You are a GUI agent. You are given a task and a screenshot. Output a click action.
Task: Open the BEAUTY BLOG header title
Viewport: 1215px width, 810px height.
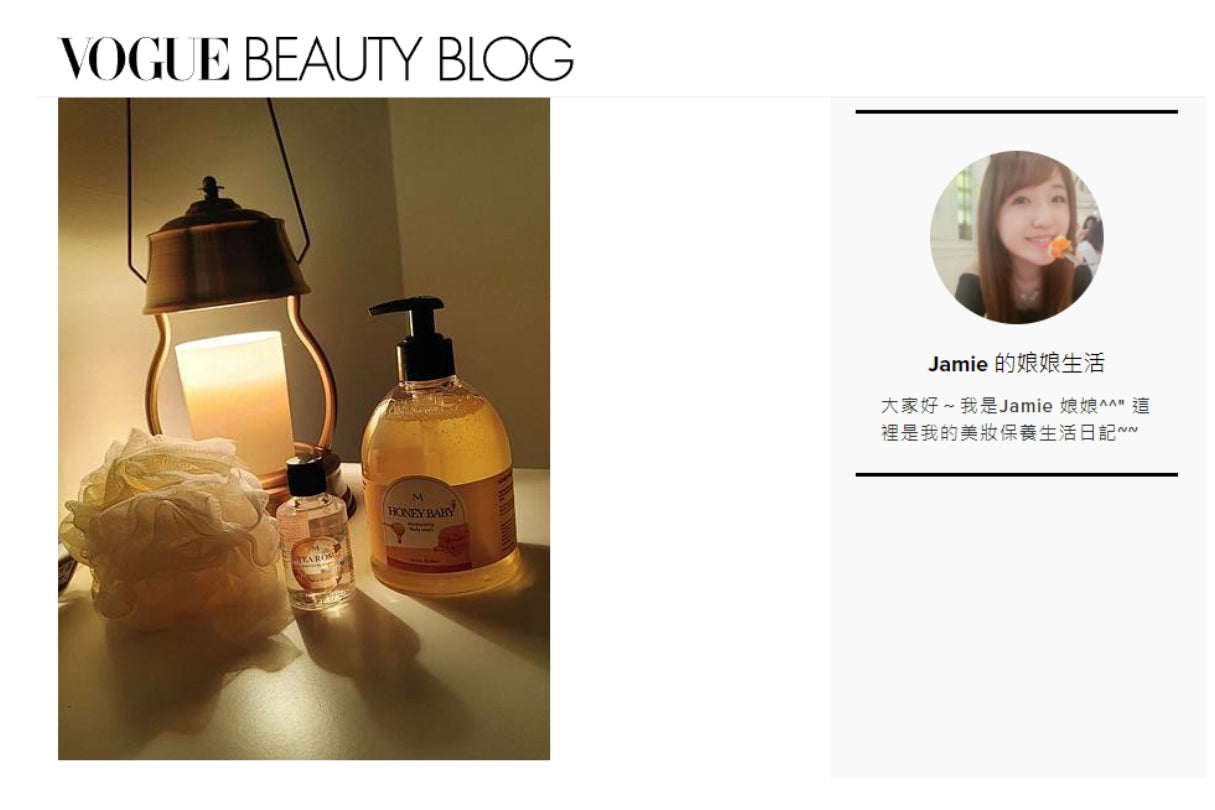[x=409, y=59]
